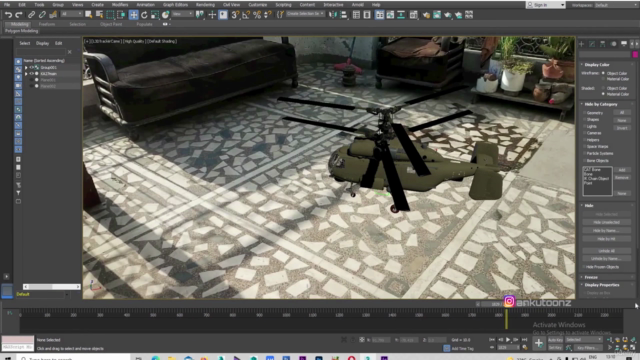The height and width of the screenshot is (360, 640).
Task: Click Go to End playback button
Action: pos(524,340)
